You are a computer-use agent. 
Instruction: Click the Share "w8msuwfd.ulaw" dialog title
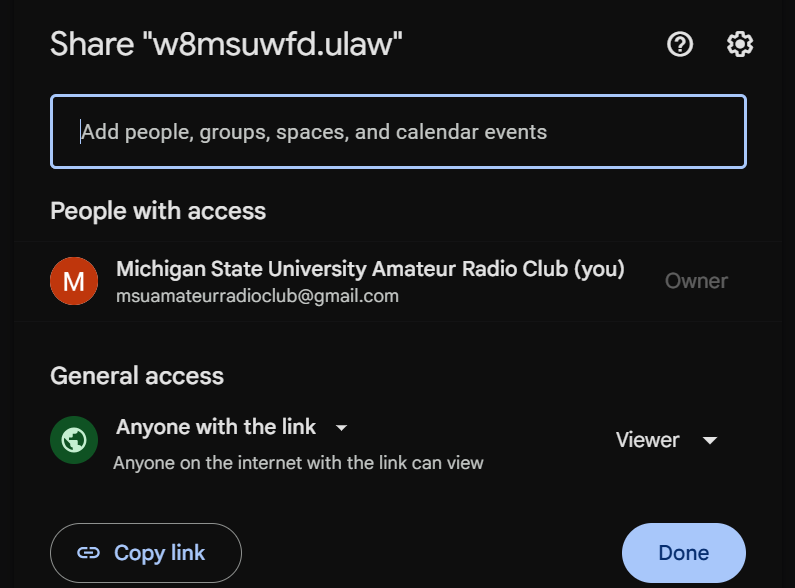(x=226, y=45)
